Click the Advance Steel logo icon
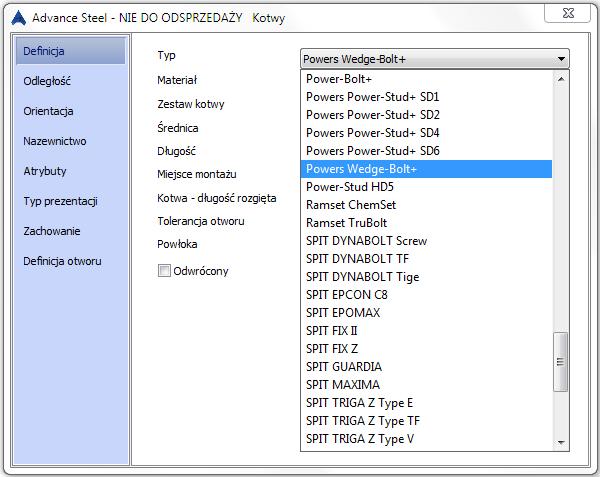This screenshot has width=600, height=477. [x=18, y=18]
